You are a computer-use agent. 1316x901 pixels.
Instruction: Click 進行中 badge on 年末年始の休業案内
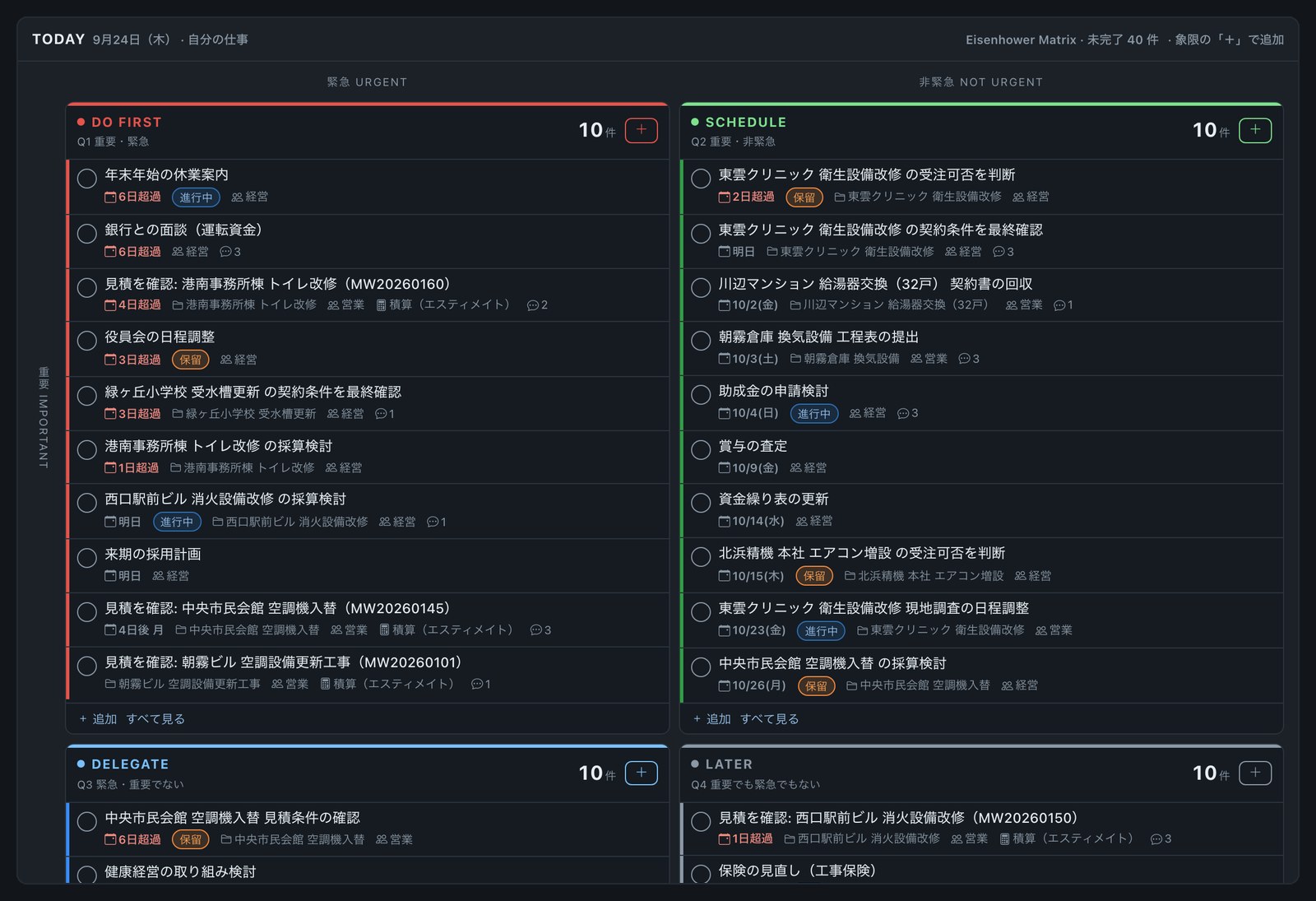click(x=196, y=197)
